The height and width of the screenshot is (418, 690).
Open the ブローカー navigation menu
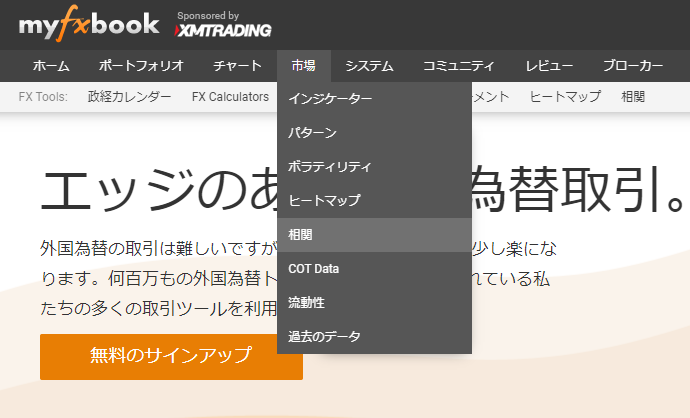(633, 66)
